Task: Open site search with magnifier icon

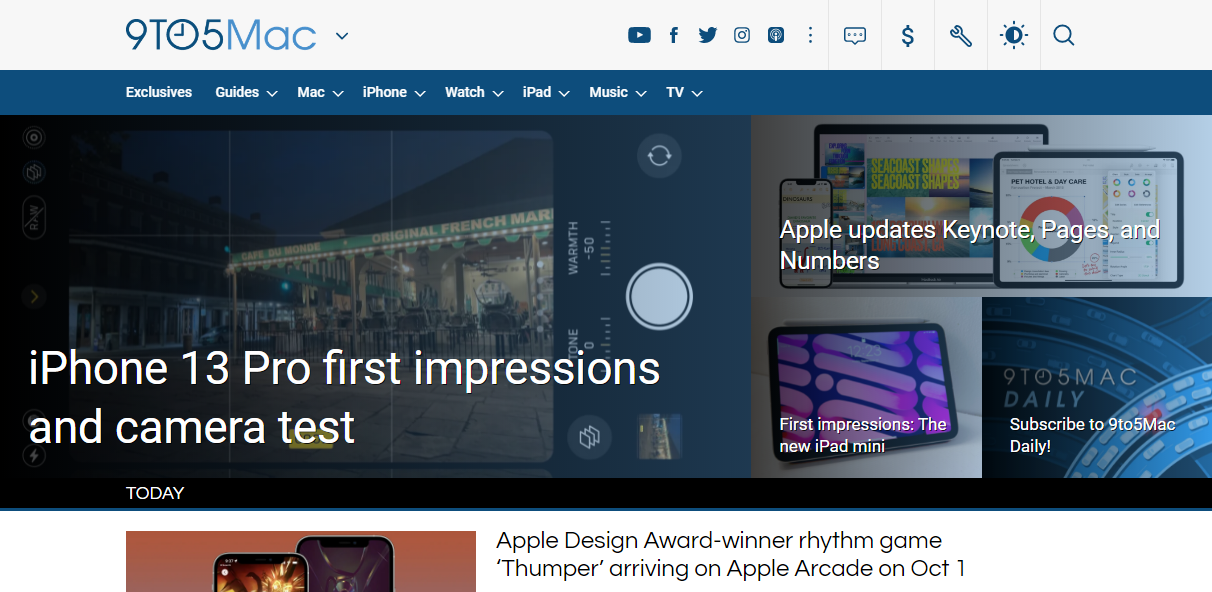Action: tap(1064, 36)
